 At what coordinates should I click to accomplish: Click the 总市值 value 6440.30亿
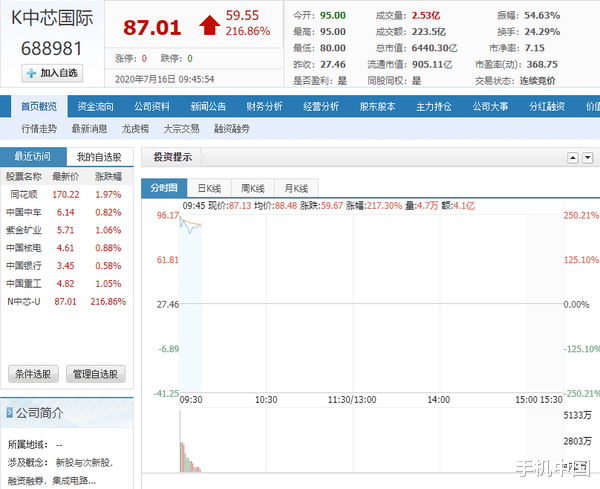tap(434, 48)
